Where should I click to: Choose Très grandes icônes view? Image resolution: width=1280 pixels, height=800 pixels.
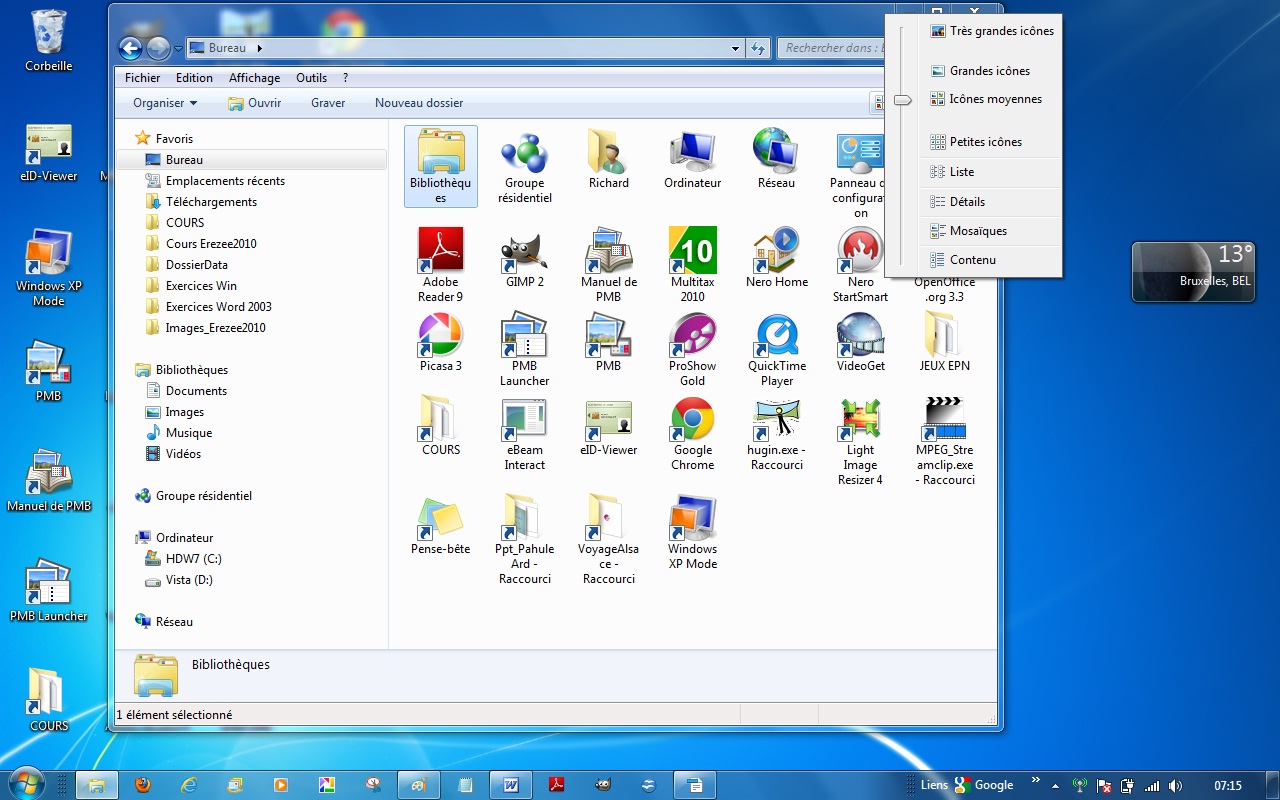[991, 31]
